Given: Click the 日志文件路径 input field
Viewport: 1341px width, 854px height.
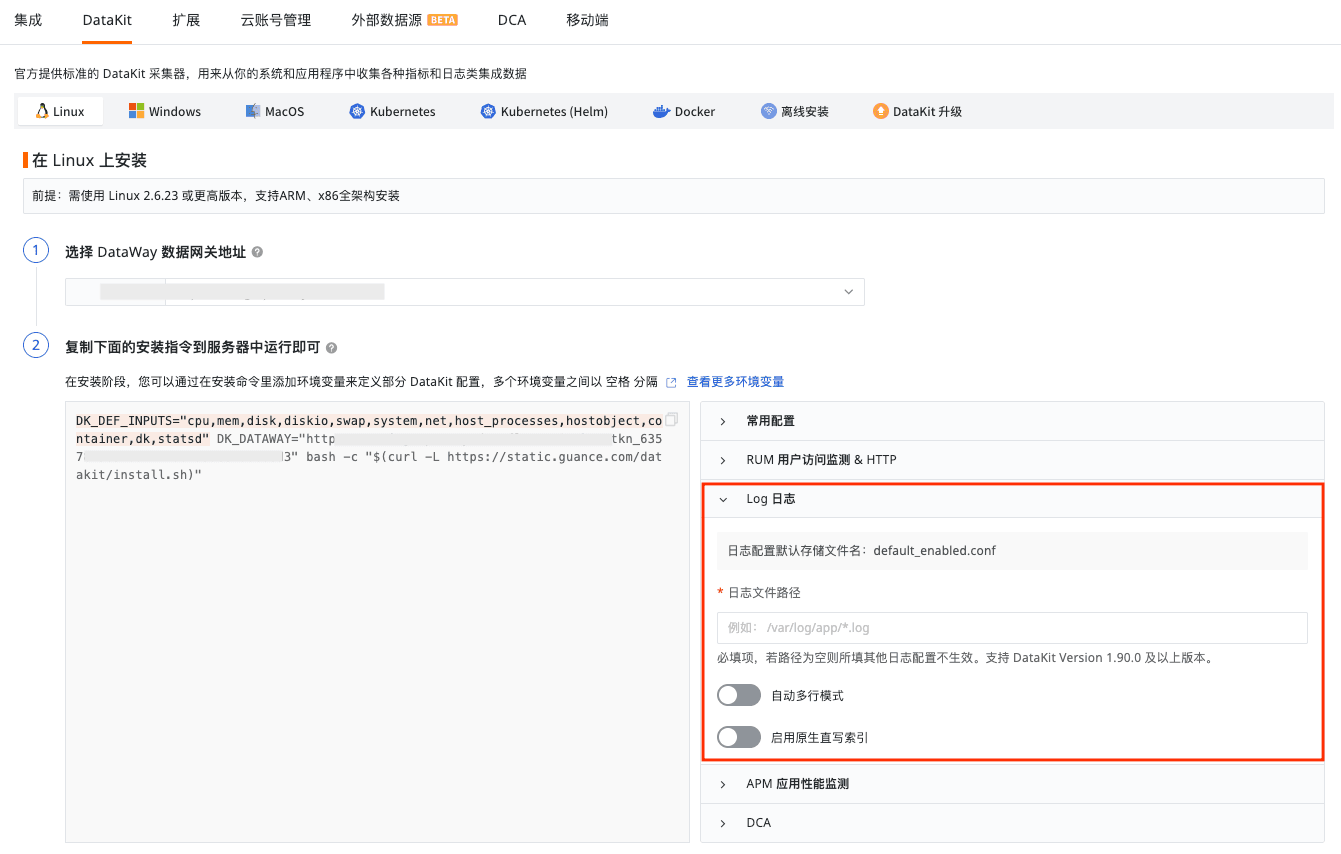Looking at the screenshot, I should pos(1012,628).
